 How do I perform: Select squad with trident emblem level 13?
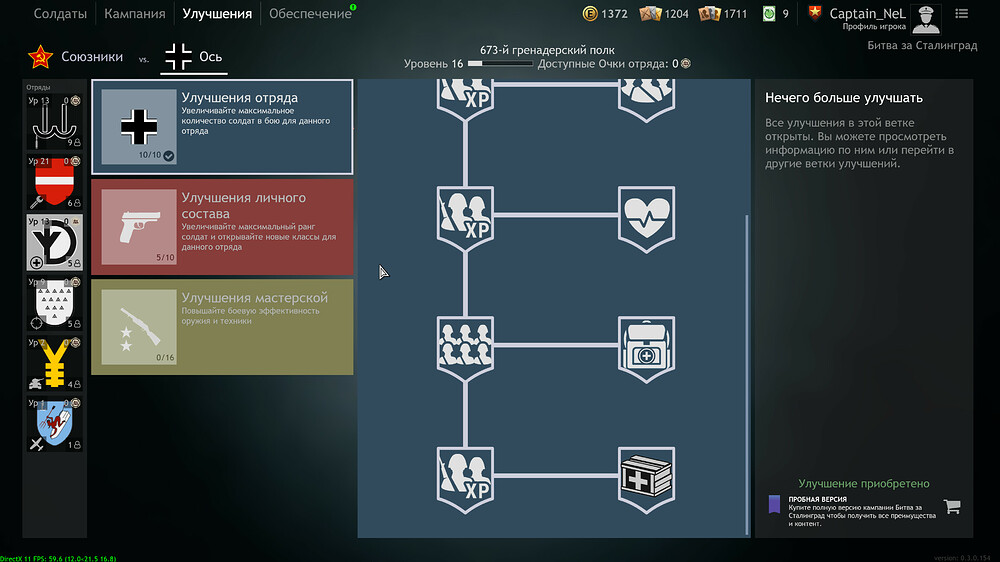pos(54,121)
